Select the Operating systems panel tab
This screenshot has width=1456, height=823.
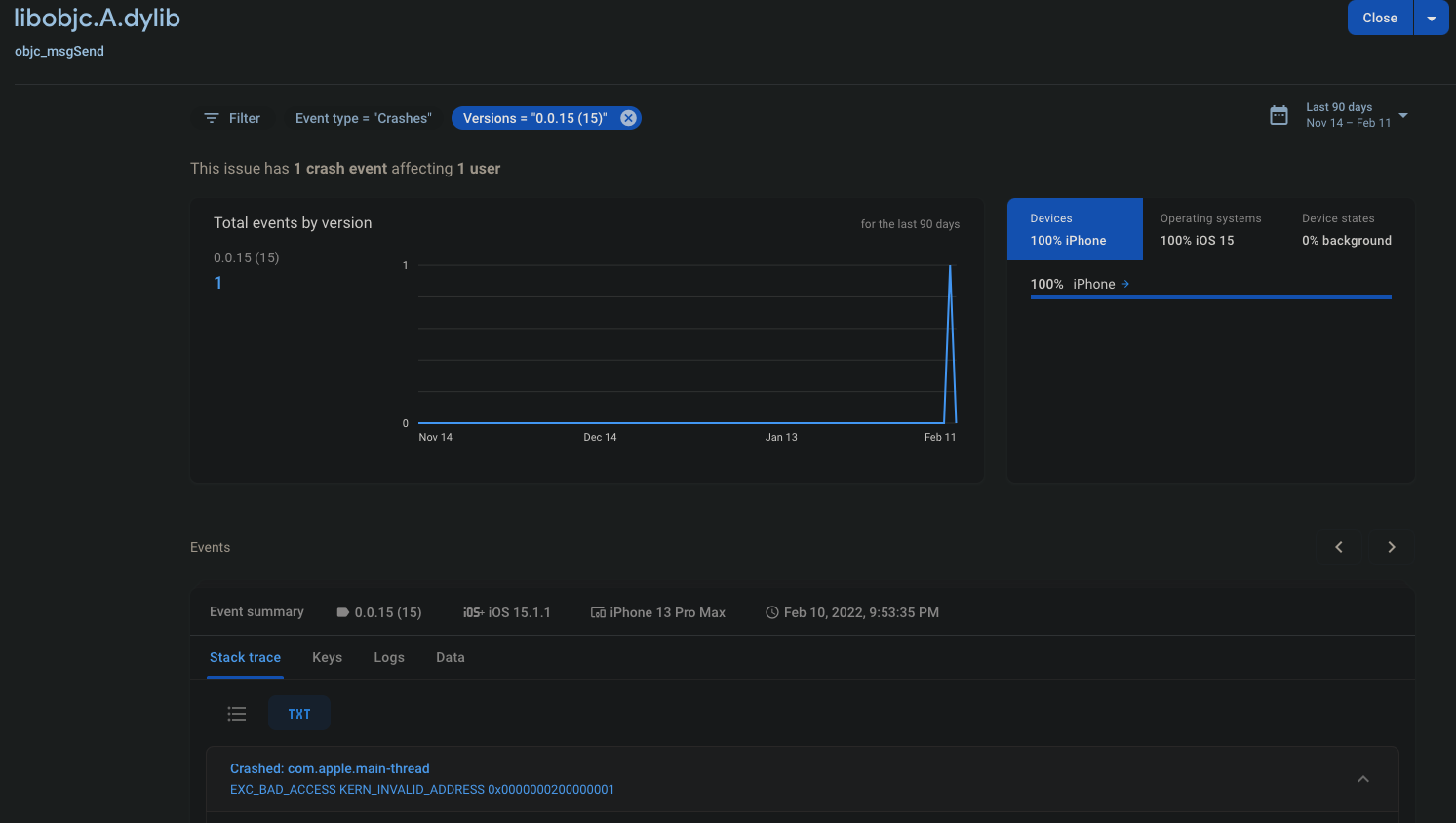click(x=1210, y=229)
